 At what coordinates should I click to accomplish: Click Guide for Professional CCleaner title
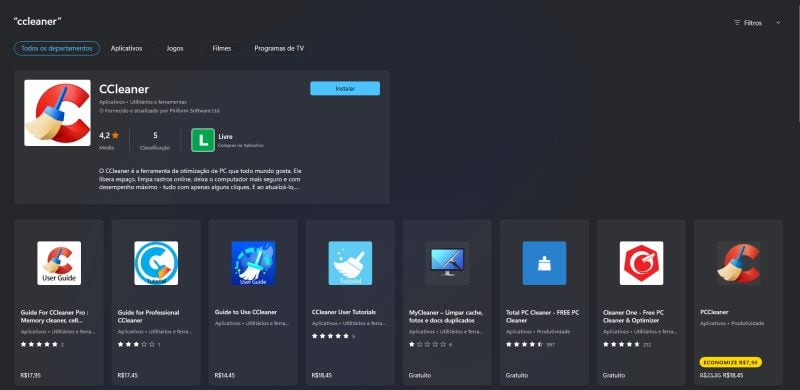tap(148, 316)
